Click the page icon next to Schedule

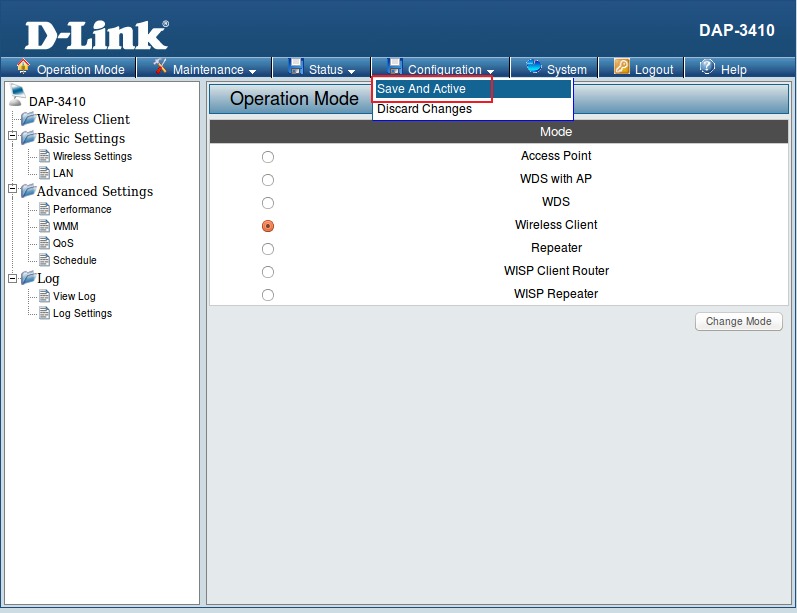pos(44,260)
